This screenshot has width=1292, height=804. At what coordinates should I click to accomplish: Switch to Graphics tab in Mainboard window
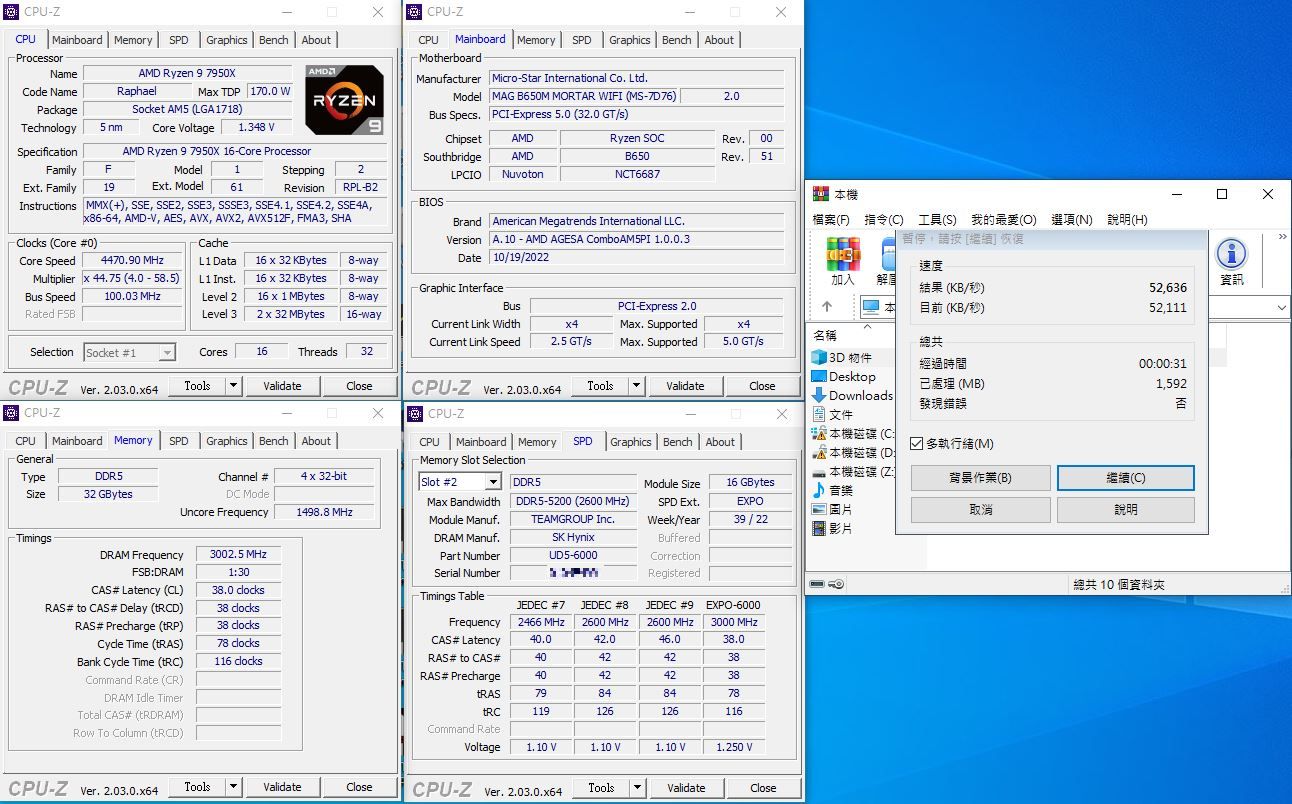coord(629,40)
